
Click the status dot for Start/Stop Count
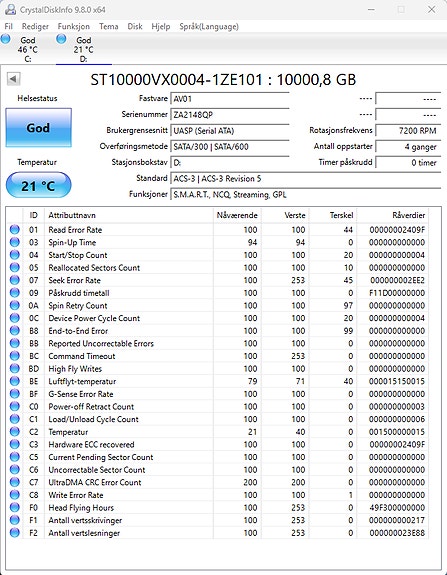[15, 255]
